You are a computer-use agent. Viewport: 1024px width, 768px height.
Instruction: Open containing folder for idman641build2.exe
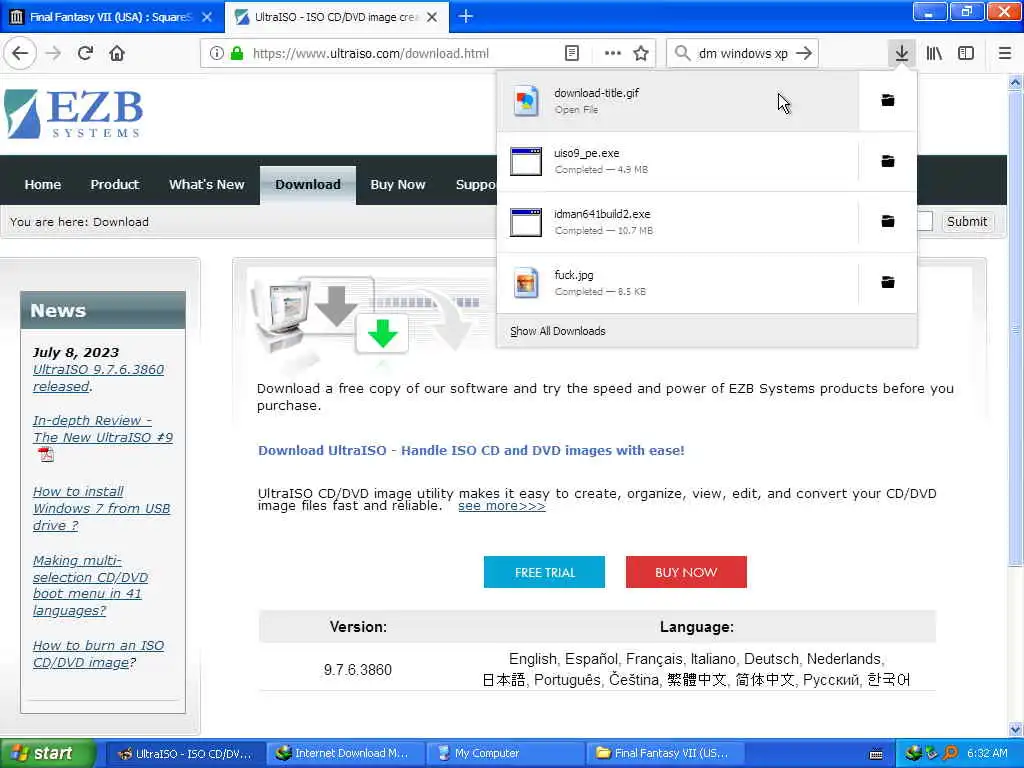coord(888,221)
